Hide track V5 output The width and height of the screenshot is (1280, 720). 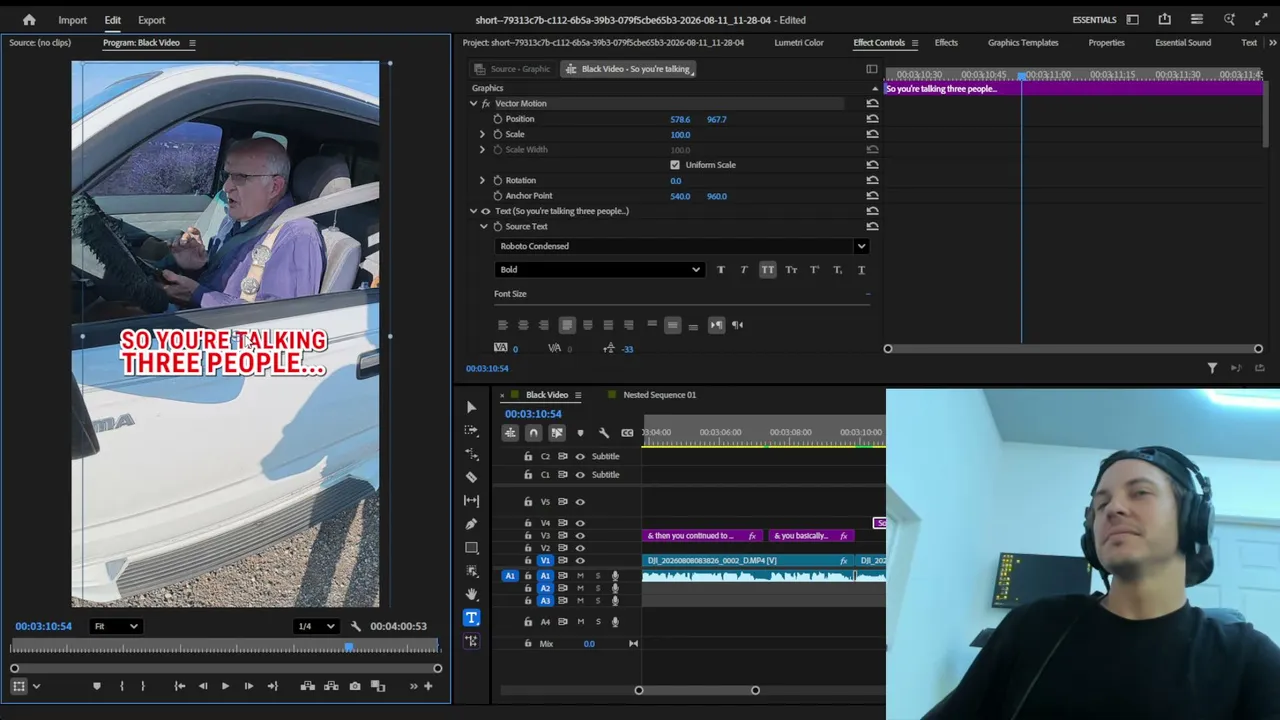coord(580,502)
